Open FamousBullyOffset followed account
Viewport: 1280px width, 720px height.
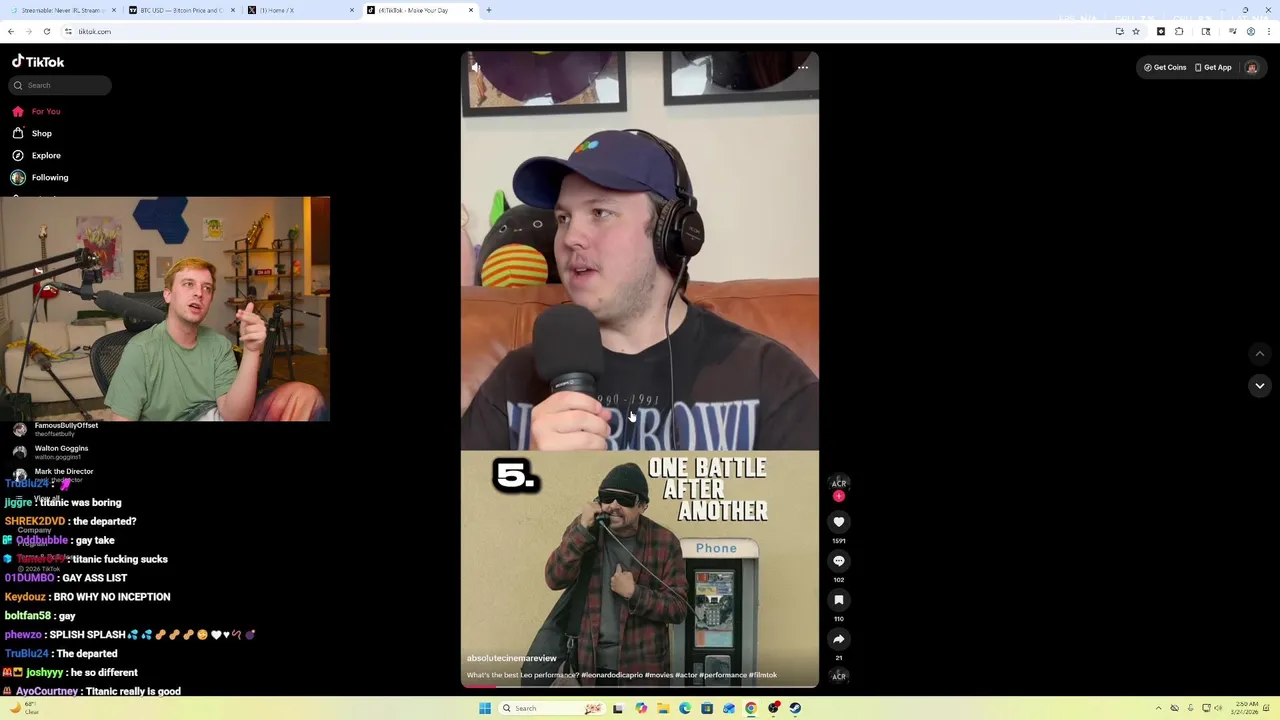tap(56, 429)
